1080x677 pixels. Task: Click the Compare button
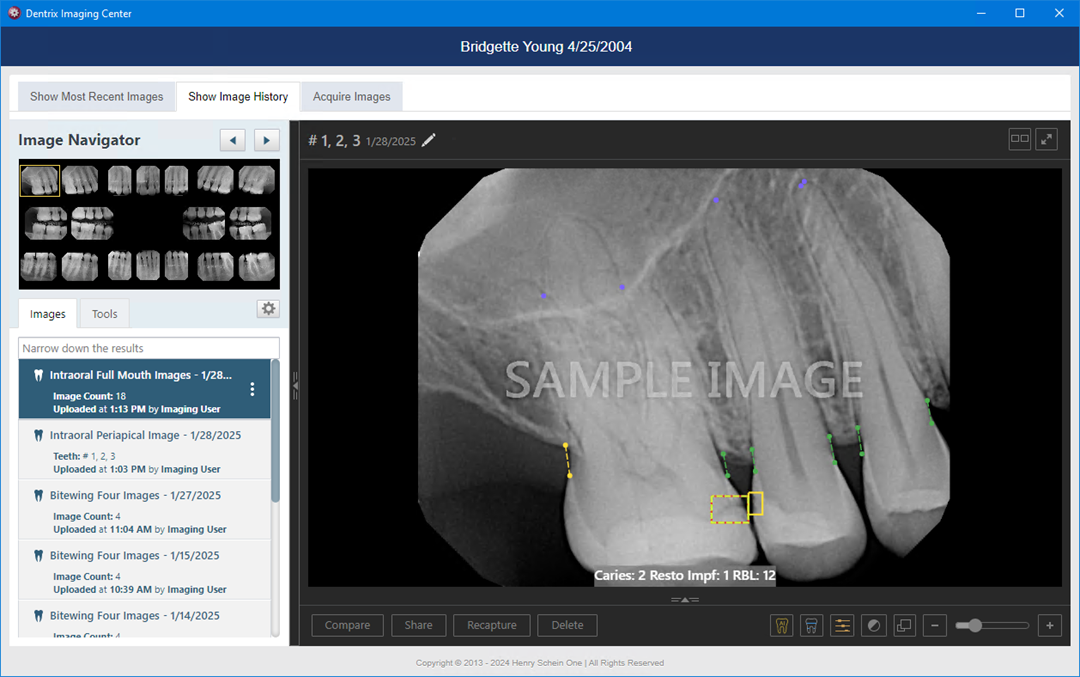click(x=347, y=626)
